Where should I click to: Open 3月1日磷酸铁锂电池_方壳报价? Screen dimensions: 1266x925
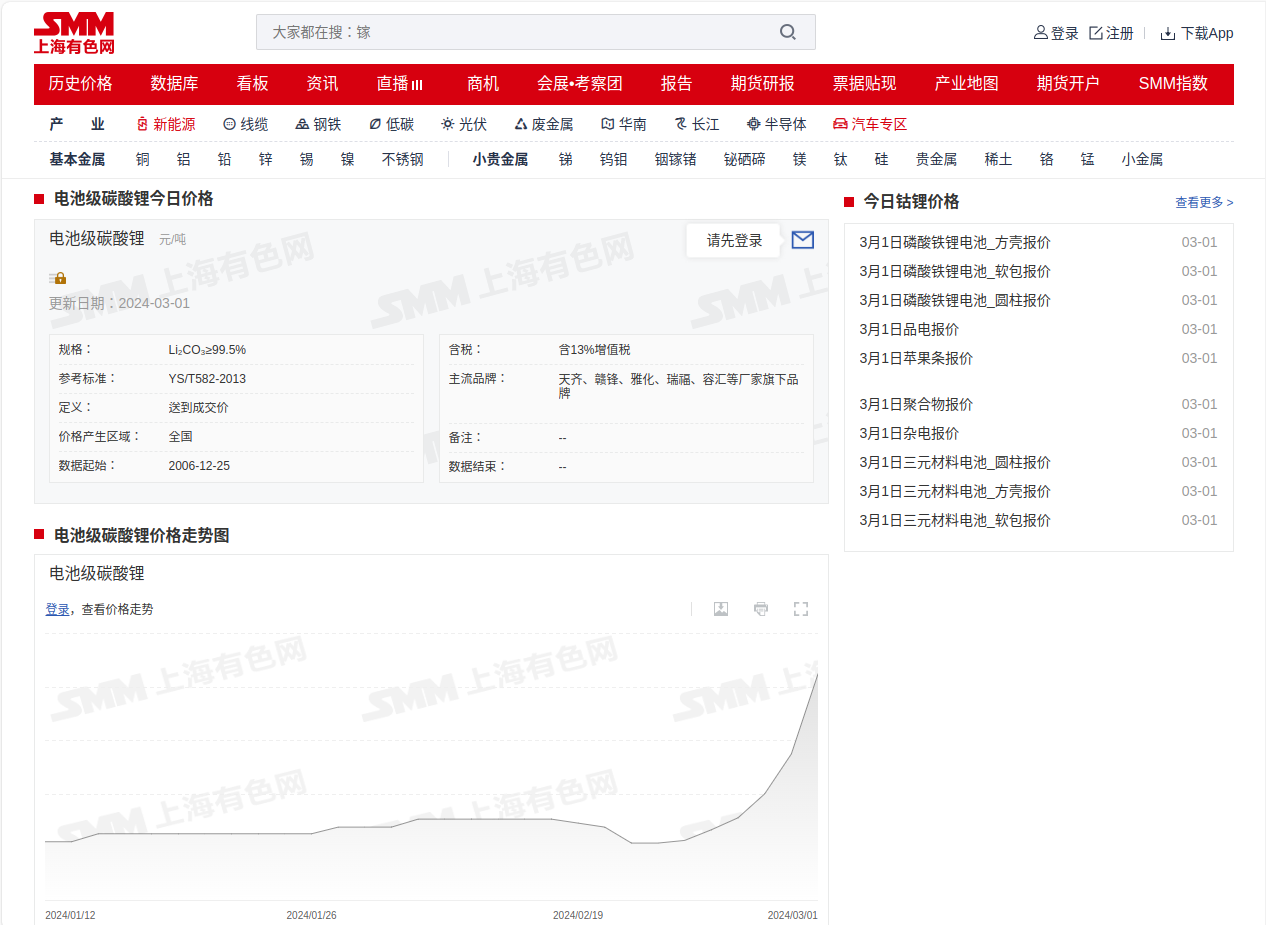pyautogui.click(x=956, y=242)
